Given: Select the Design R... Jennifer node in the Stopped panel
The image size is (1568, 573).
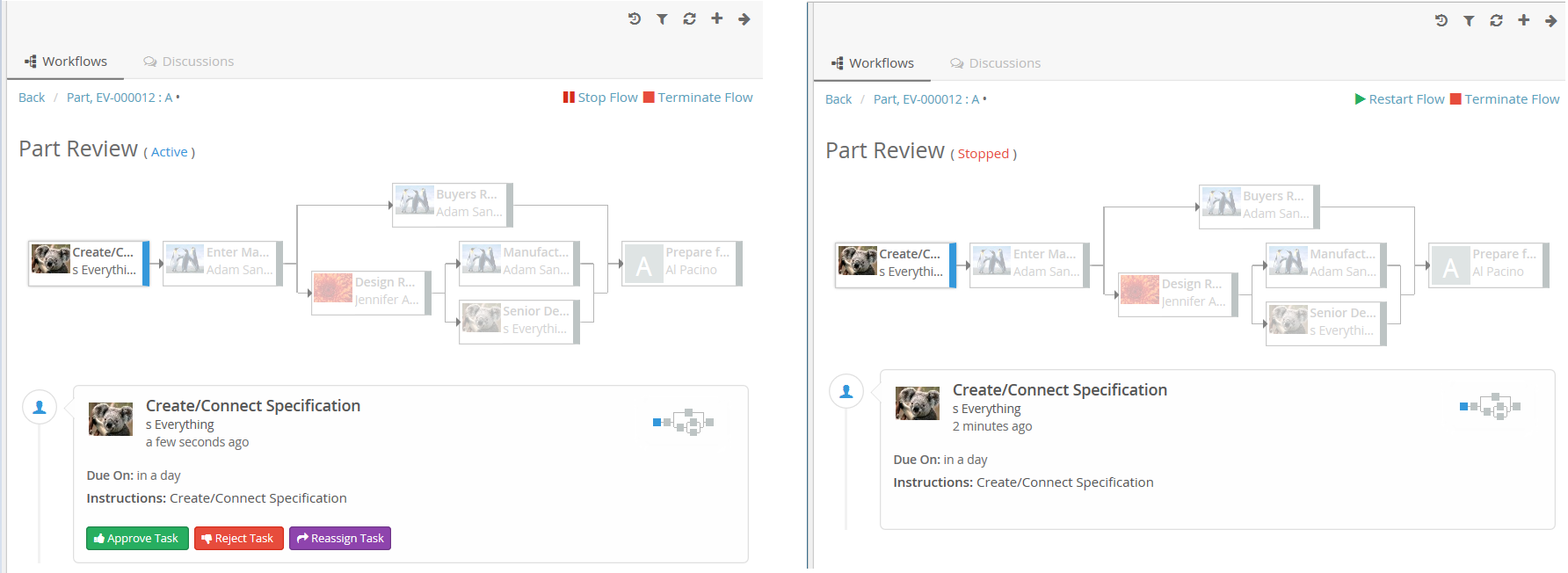Looking at the screenshot, I should 1177,294.
